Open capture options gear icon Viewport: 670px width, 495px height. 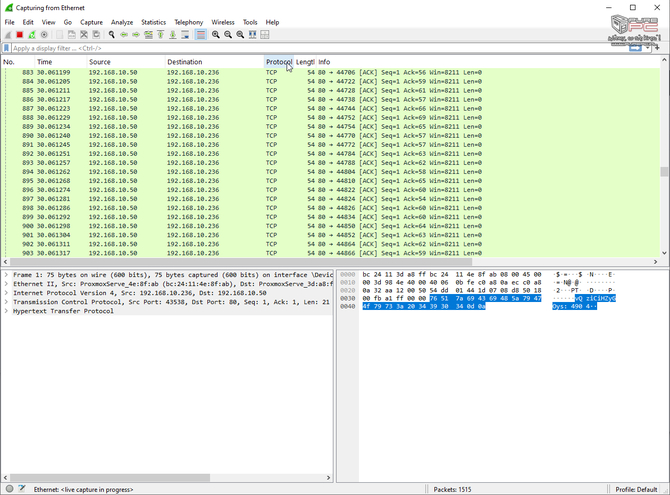pyautogui.click(x=44, y=35)
